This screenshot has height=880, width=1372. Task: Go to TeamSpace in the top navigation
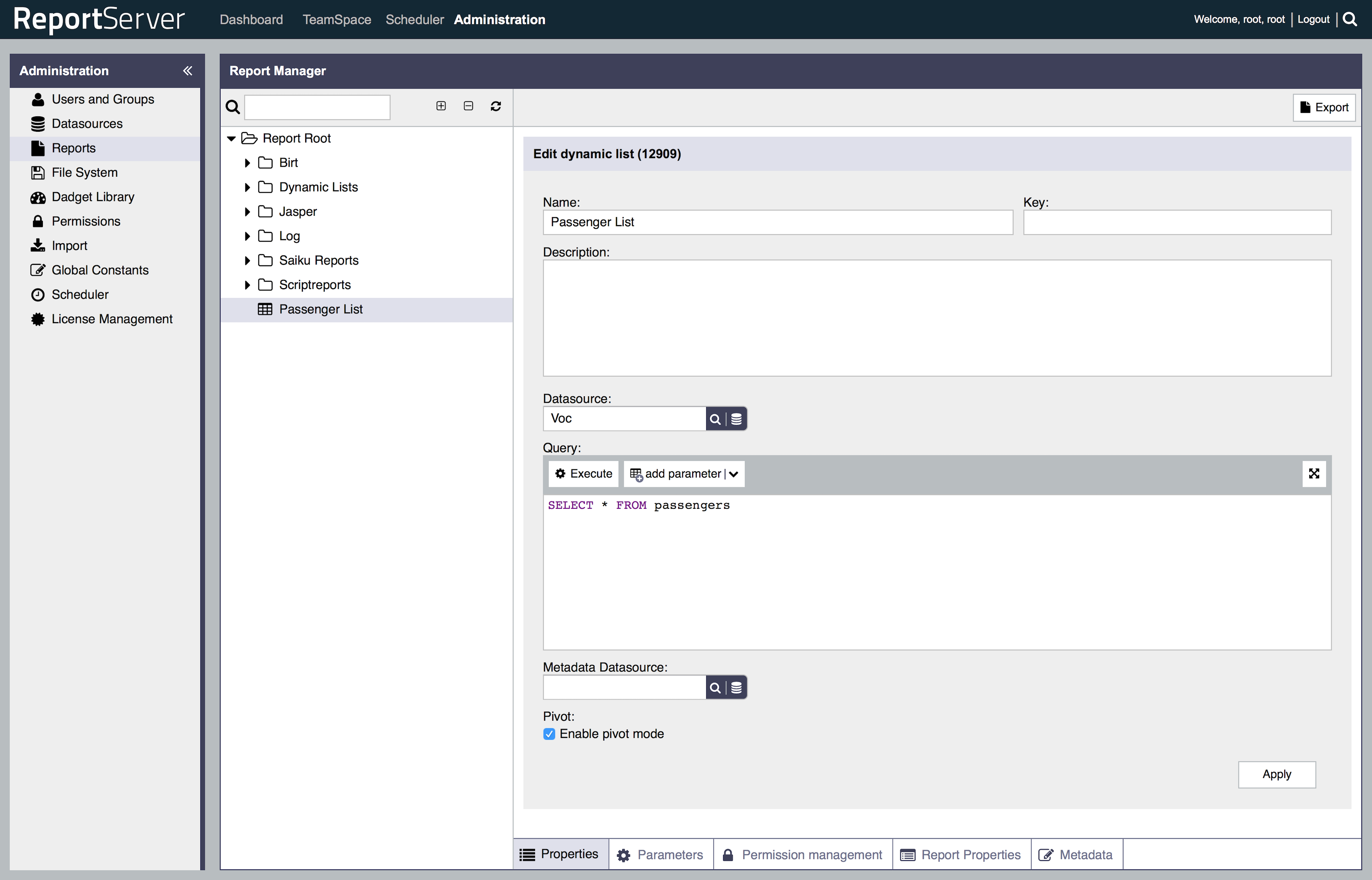(x=336, y=20)
